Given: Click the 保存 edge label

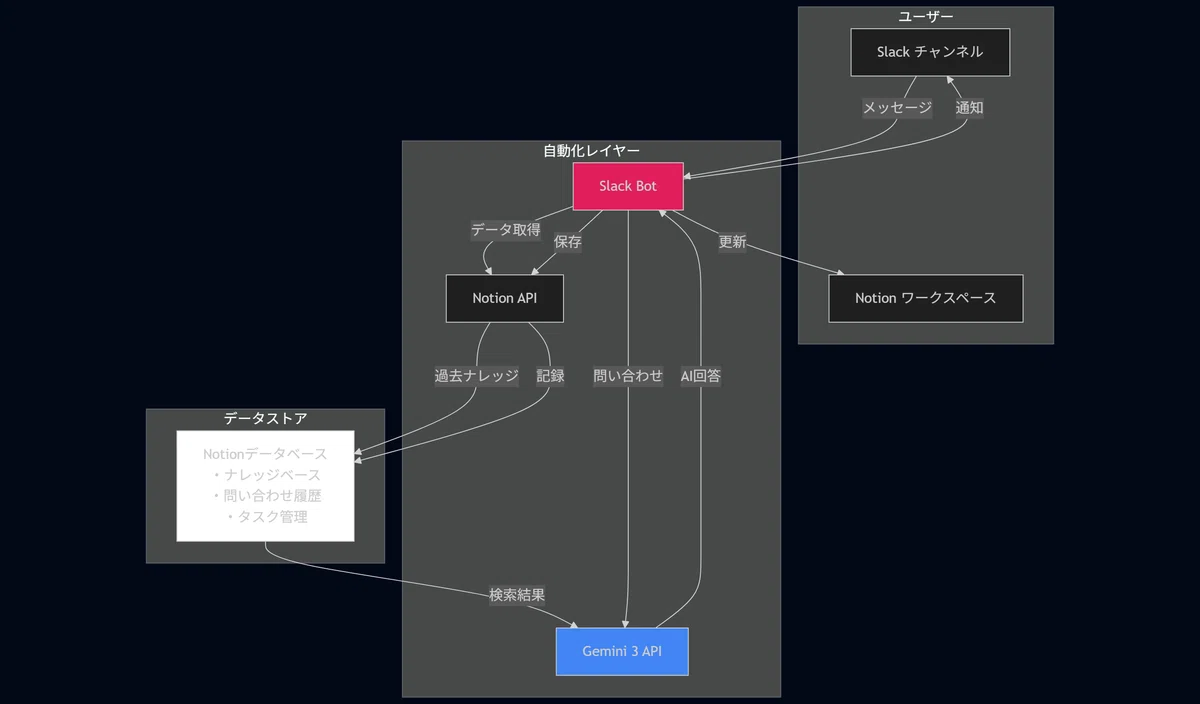Looking at the screenshot, I should pos(568,241).
